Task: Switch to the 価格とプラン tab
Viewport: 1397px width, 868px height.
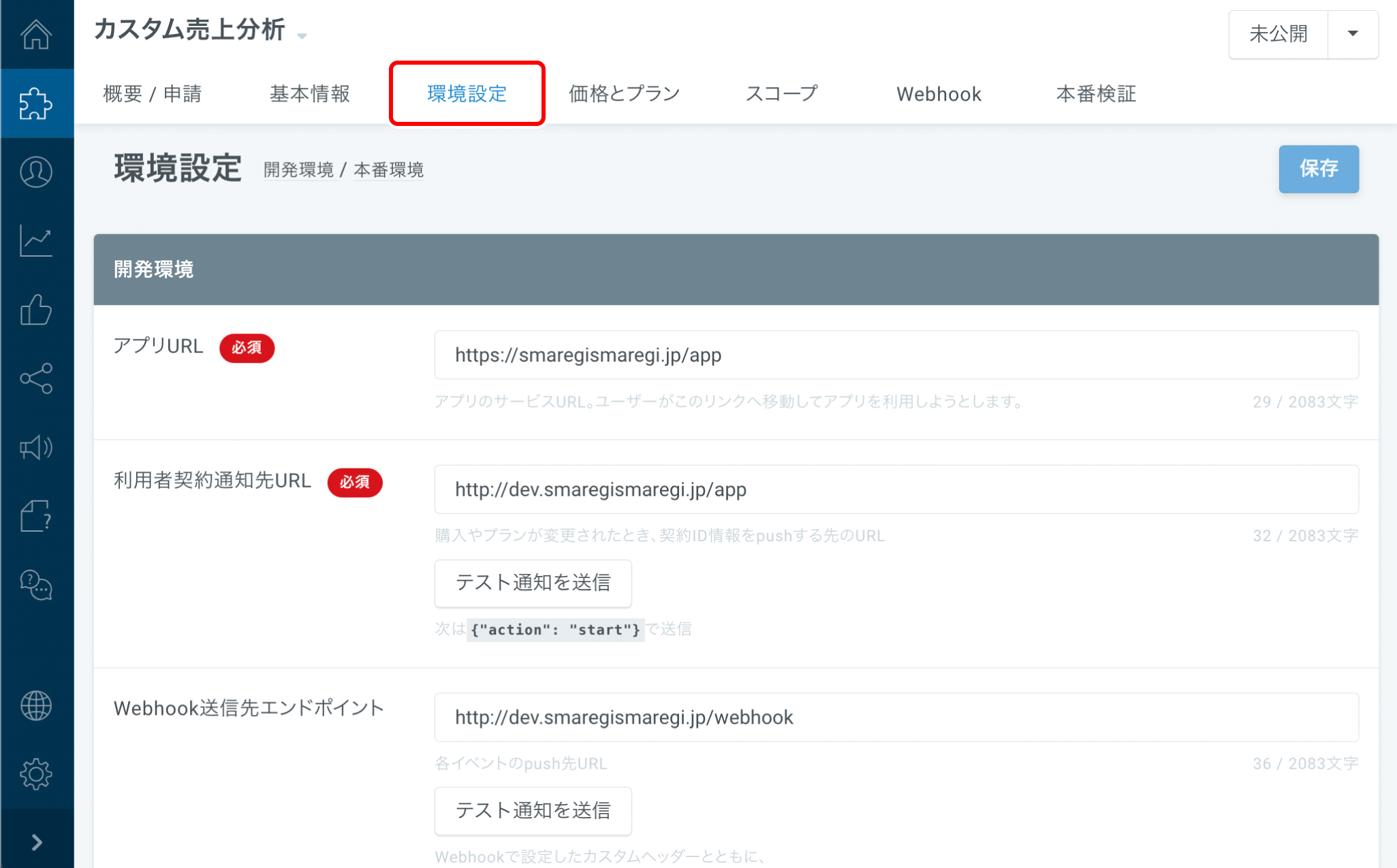Action: tap(624, 94)
